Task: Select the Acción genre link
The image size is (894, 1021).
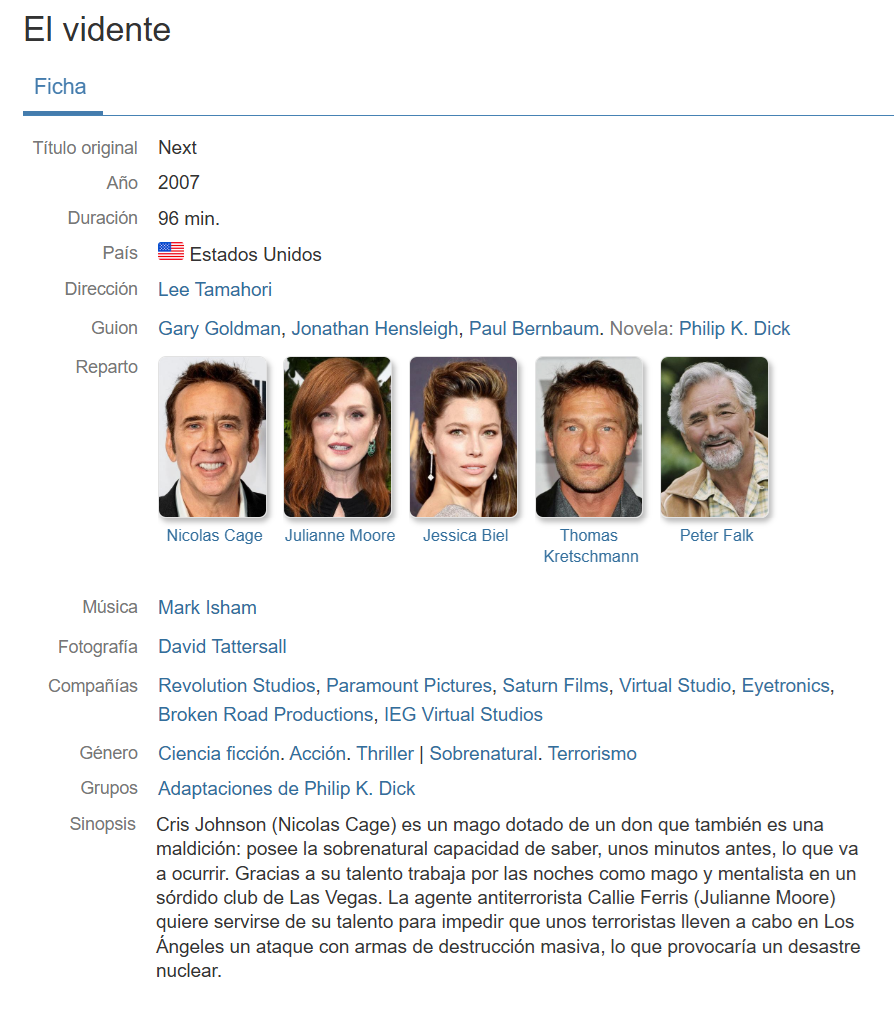Action: click(x=318, y=753)
